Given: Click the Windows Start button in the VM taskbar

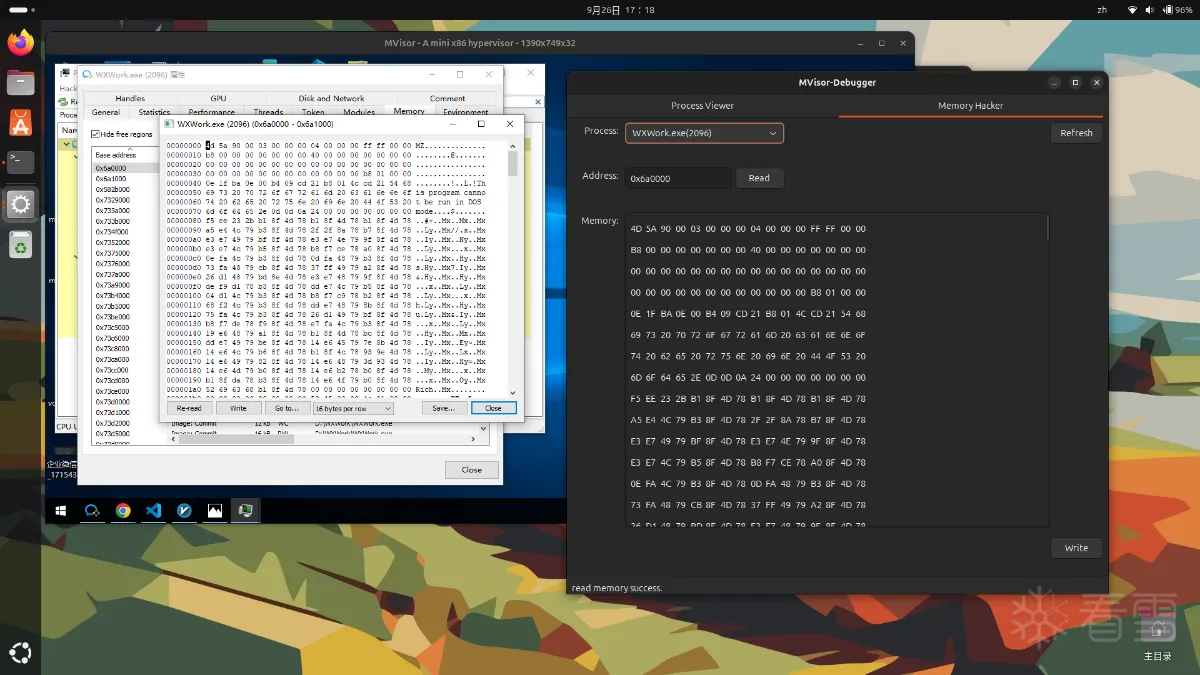Looking at the screenshot, I should [x=61, y=510].
